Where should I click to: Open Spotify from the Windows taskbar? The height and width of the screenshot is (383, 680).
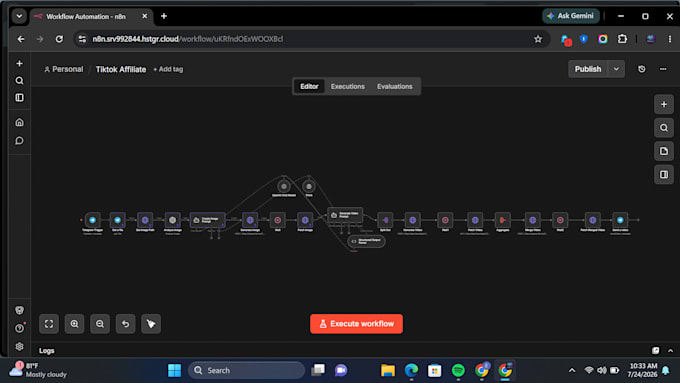(458, 370)
